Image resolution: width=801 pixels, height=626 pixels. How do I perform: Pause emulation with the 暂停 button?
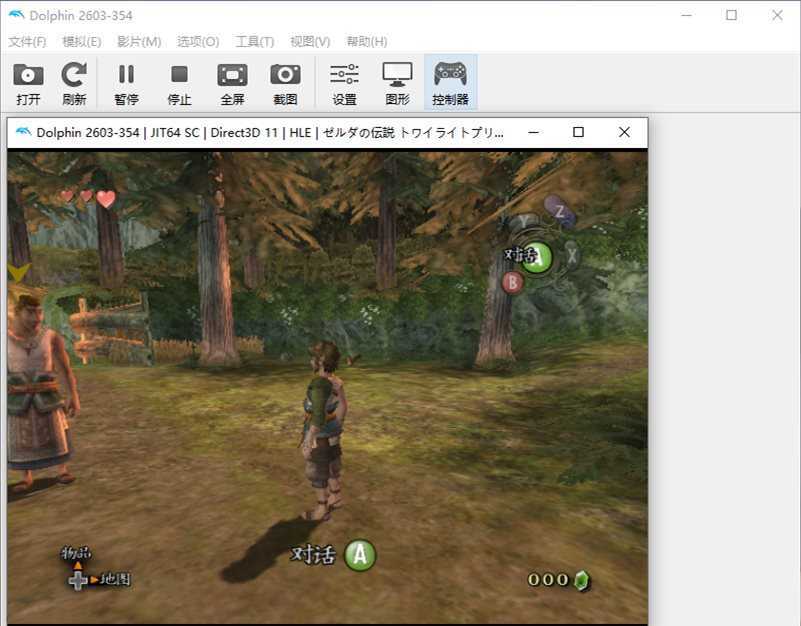click(x=126, y=84)
